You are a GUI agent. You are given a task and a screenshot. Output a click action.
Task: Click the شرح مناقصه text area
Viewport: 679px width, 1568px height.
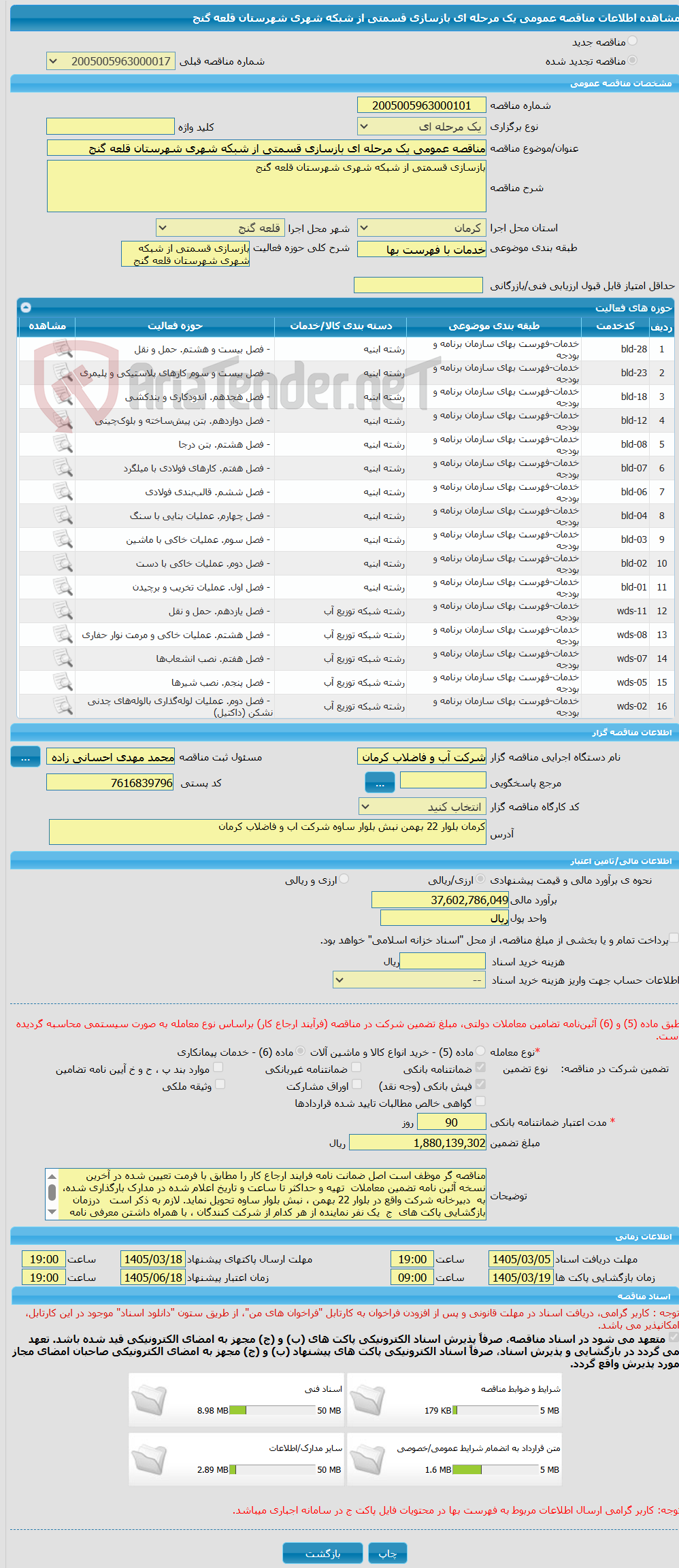pos(267,186)
